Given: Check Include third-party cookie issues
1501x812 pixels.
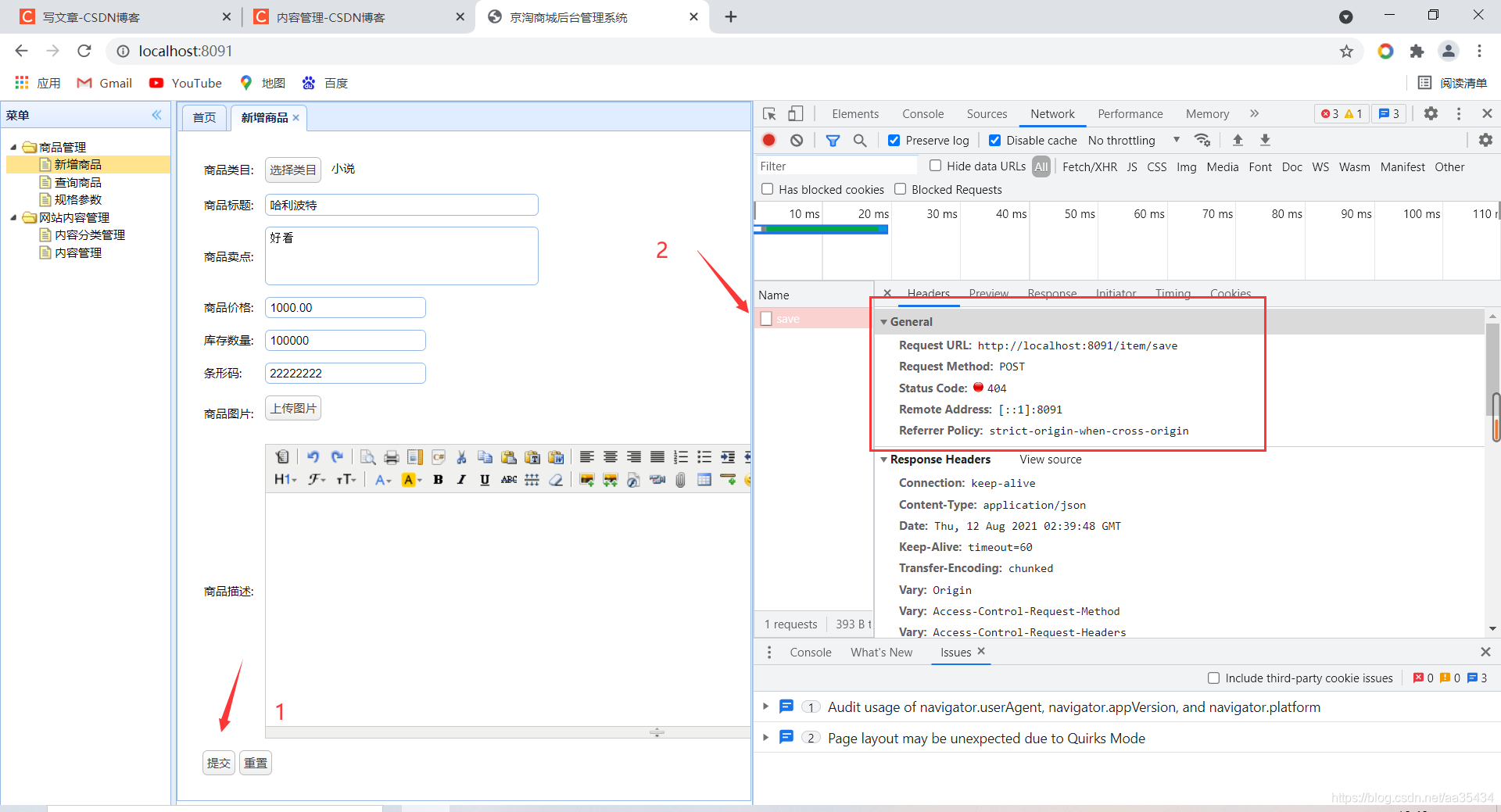Looking at the screenshot, I should [1213, 678].
